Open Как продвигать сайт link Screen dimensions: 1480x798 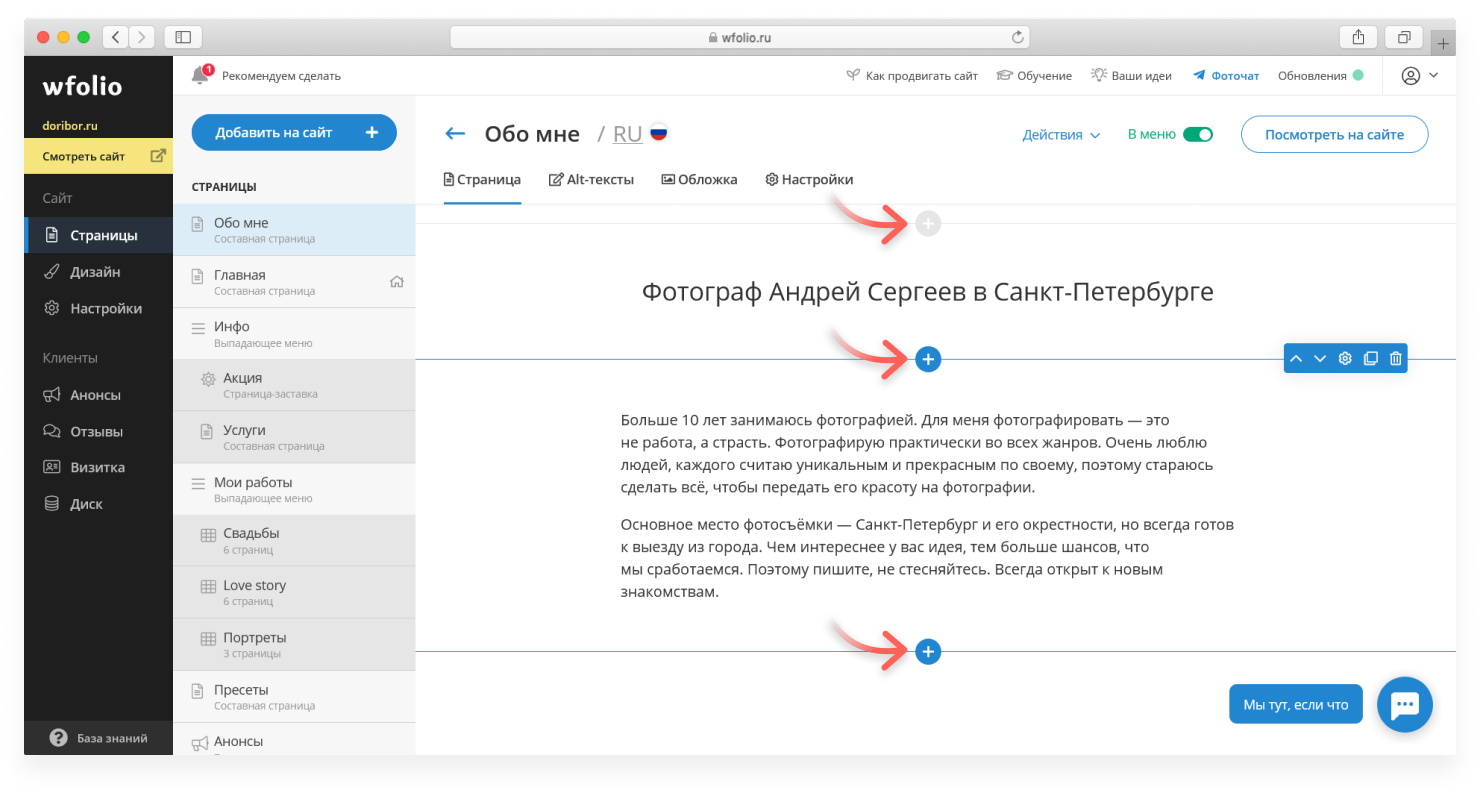912,75
